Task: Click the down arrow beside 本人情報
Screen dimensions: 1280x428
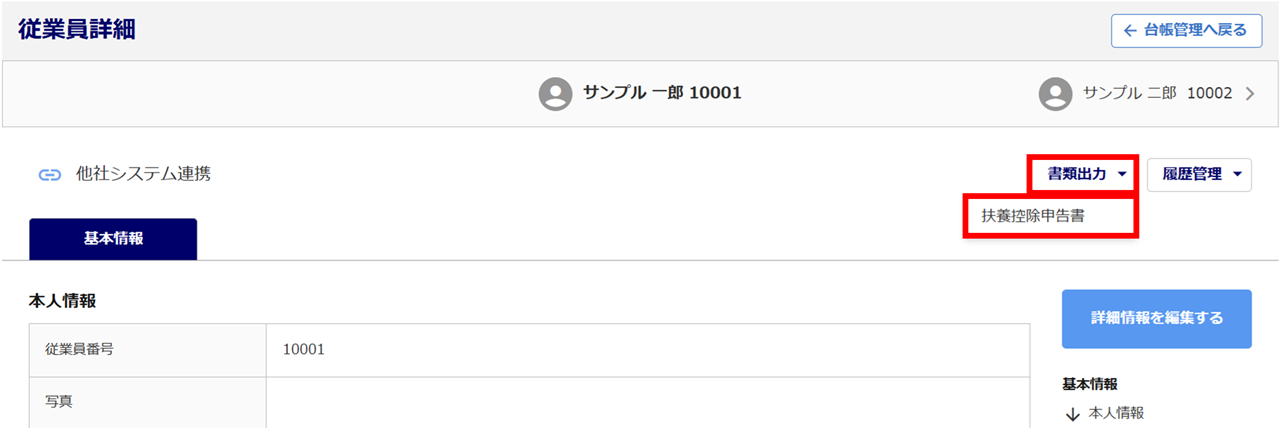Action: [1072, 413]
